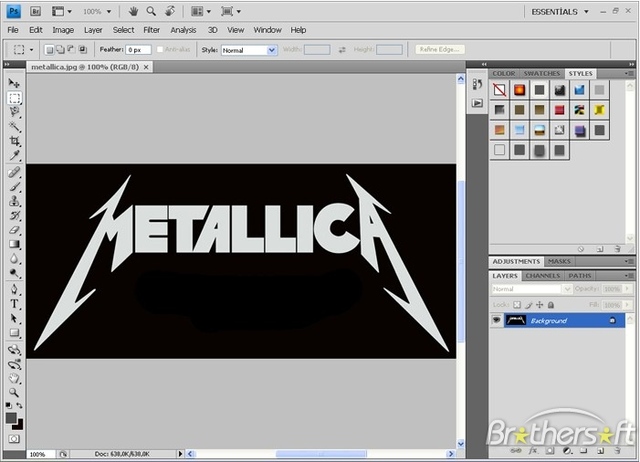Close the metallica.jpg document tab
The height and width of the screenshot is (462, 640).
pyautogui.click(x=146, y=67)
